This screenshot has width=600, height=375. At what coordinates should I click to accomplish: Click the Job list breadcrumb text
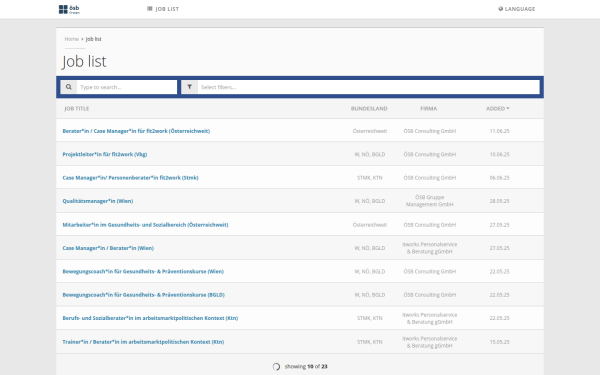pos(93,39)
